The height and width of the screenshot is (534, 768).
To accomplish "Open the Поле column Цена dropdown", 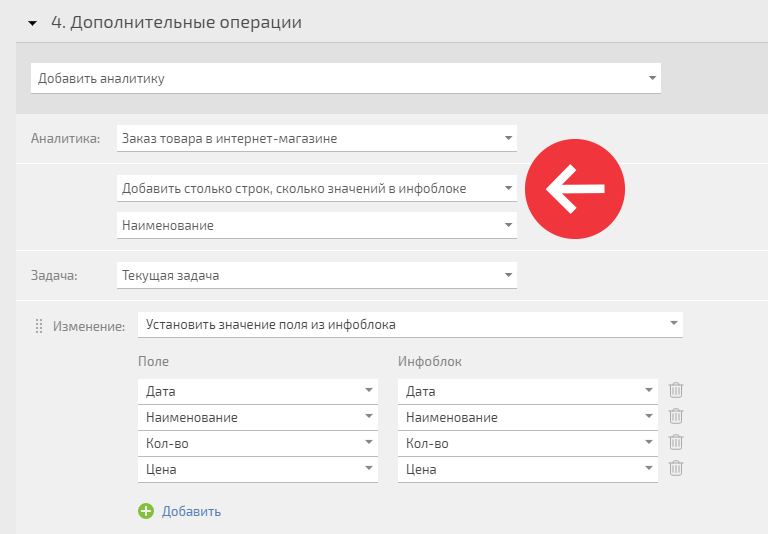I will coord(258,469).
